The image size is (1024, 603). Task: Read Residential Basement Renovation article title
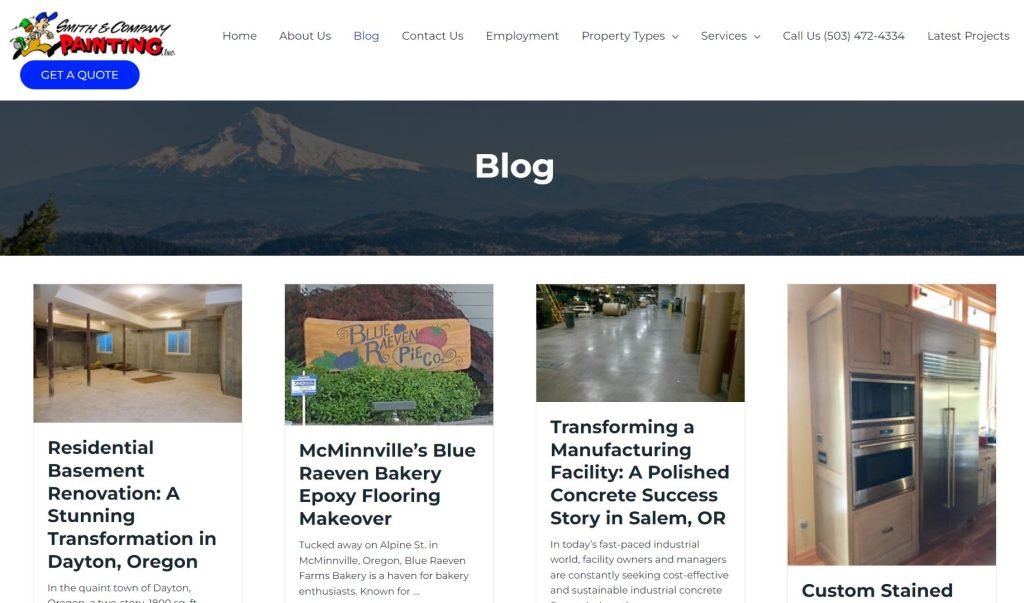click(x=132, y=504)
